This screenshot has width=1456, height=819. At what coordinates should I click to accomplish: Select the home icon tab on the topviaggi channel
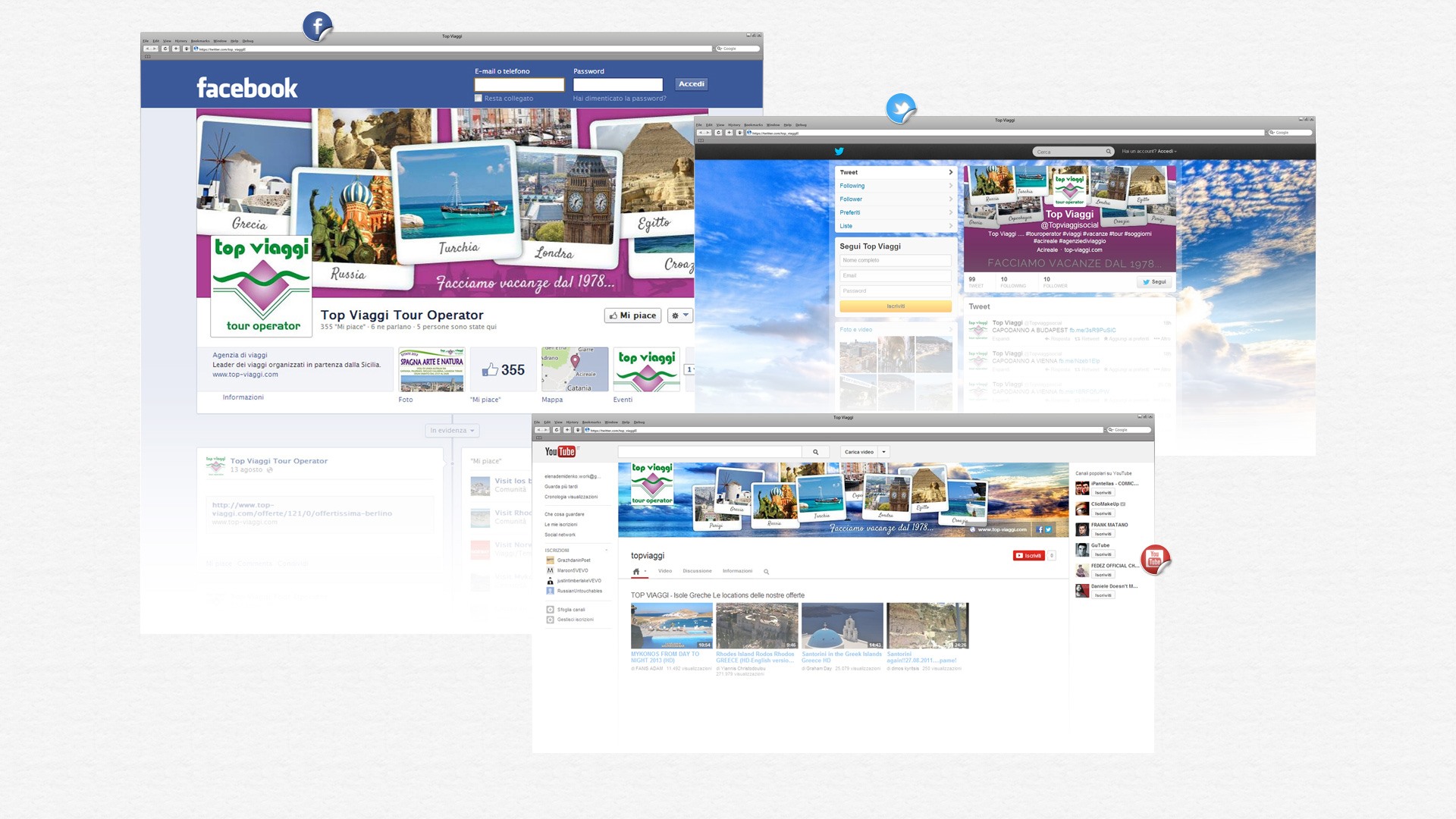tap(635, 571)
